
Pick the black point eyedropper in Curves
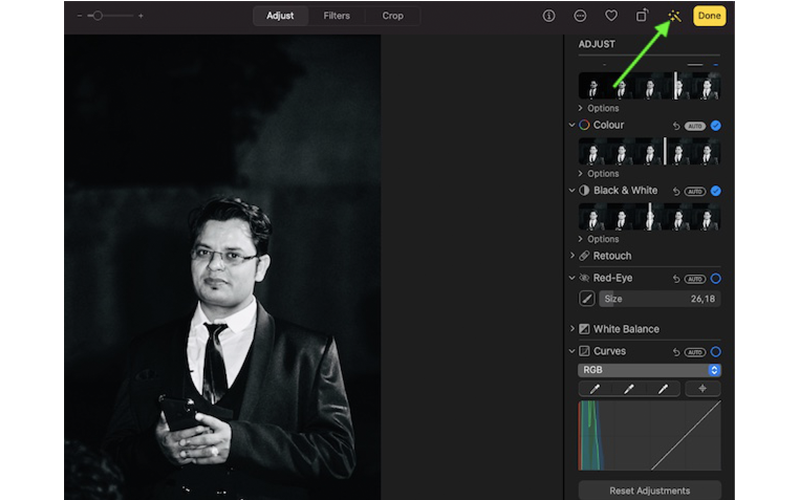pyautogui.click(x=595, y=389)
